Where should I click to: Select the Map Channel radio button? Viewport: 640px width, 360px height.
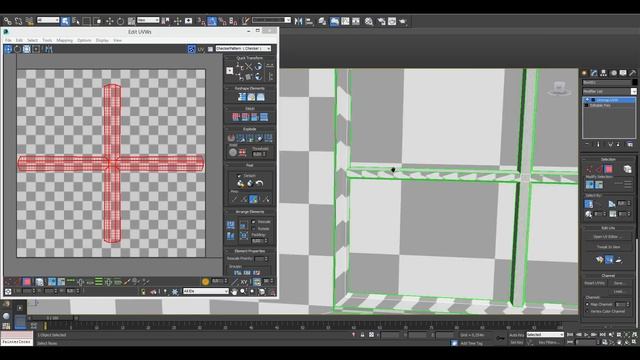coord(587,304)
